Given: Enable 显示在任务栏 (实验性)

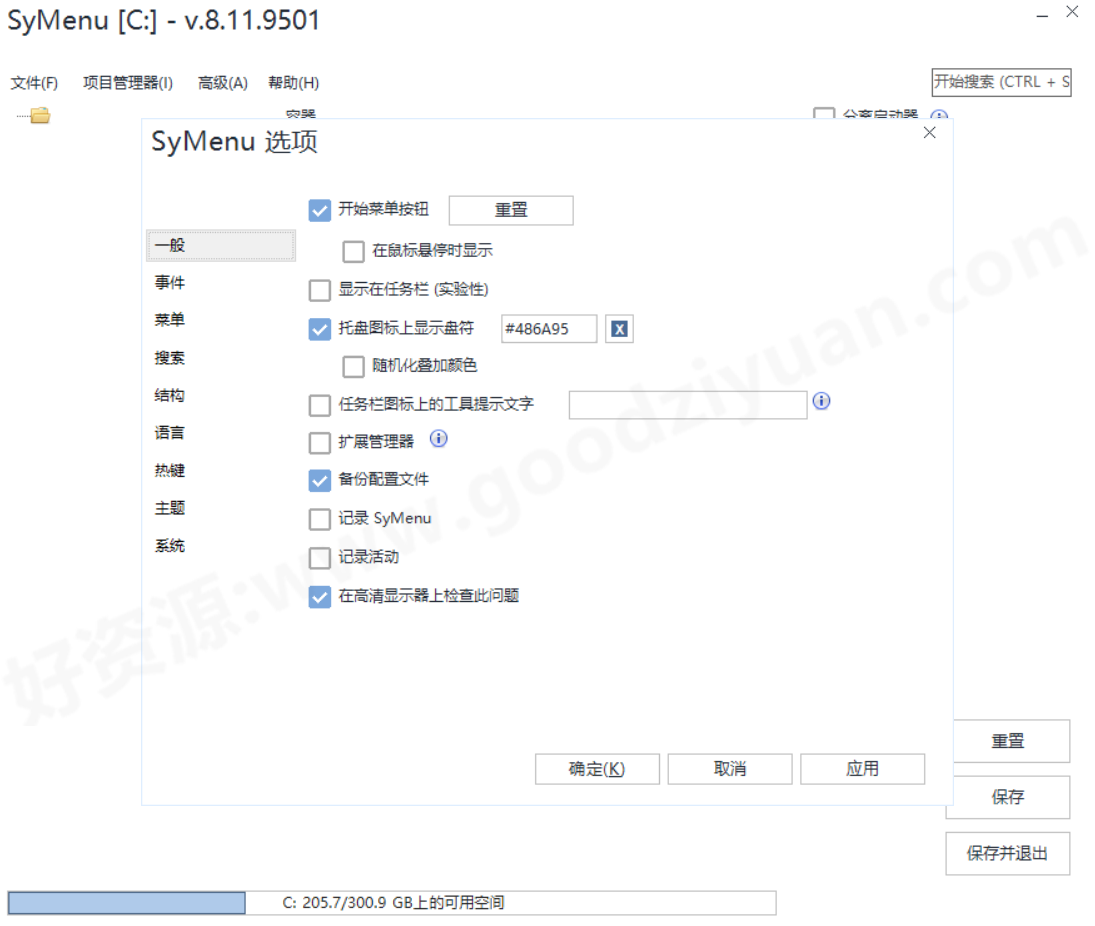Looking at the screenshot, I should pyautogui.click(x=319, y=290).
